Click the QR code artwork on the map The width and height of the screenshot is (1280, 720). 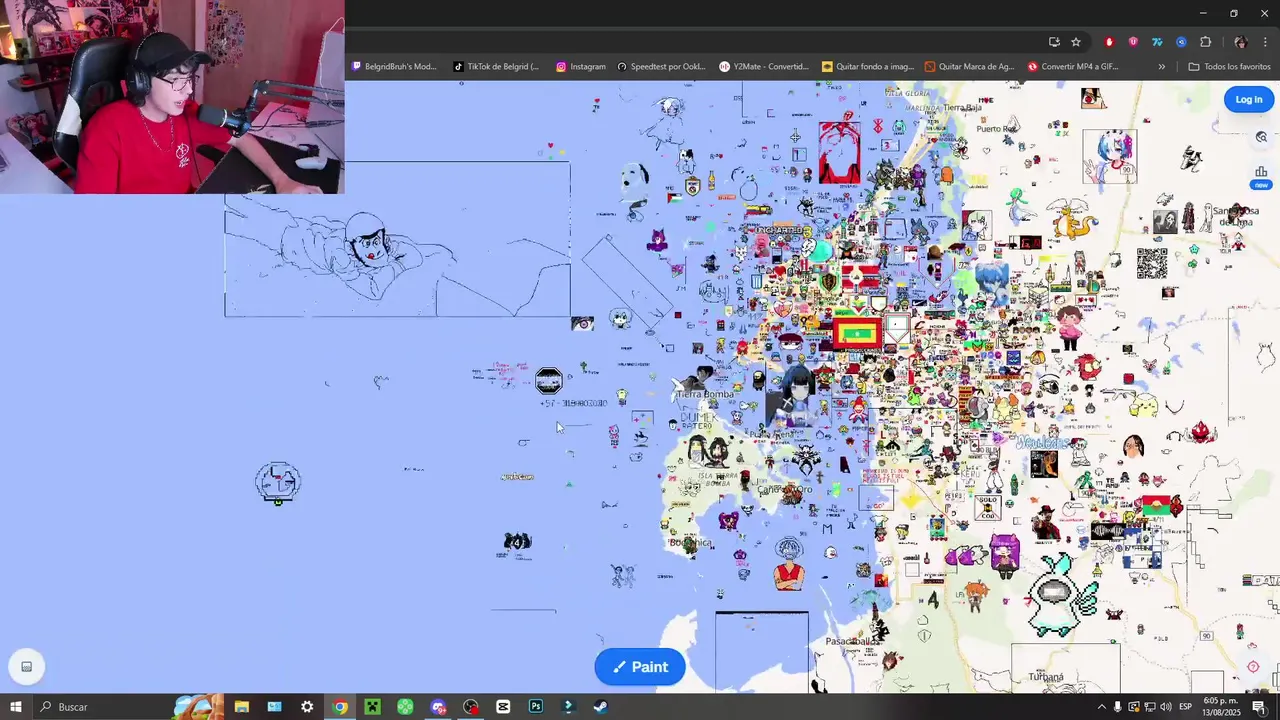pos(1152,263)
